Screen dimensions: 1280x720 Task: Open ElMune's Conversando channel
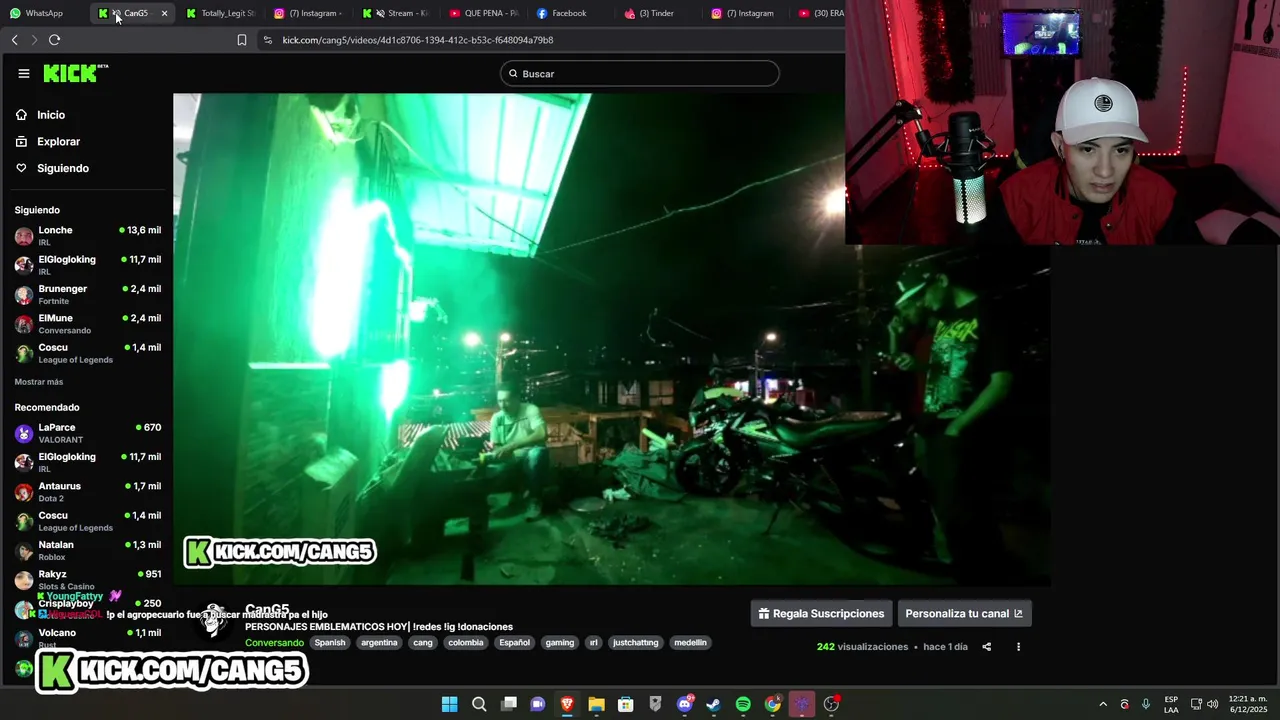point(87,324)
